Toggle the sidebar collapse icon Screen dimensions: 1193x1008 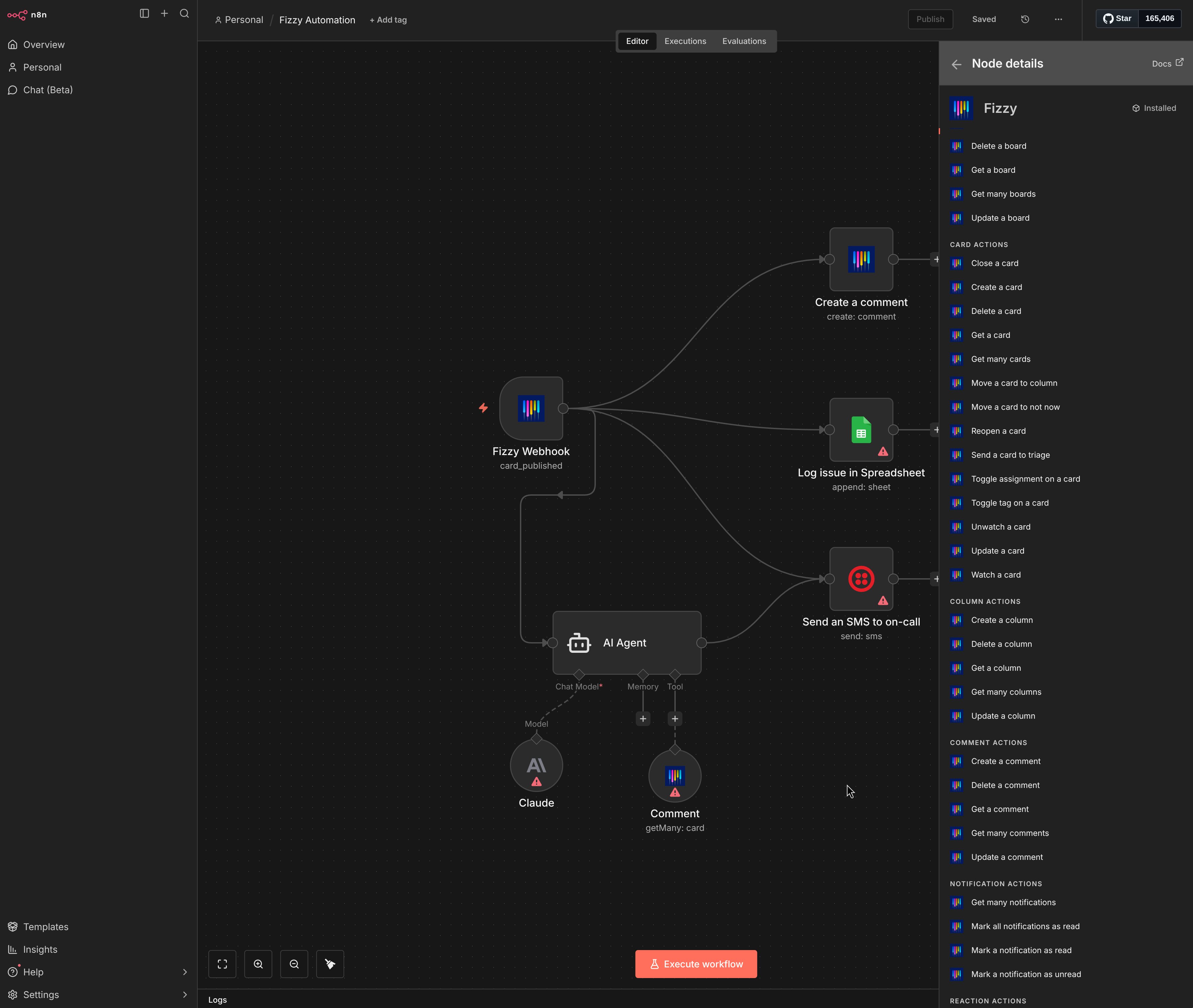144,14
